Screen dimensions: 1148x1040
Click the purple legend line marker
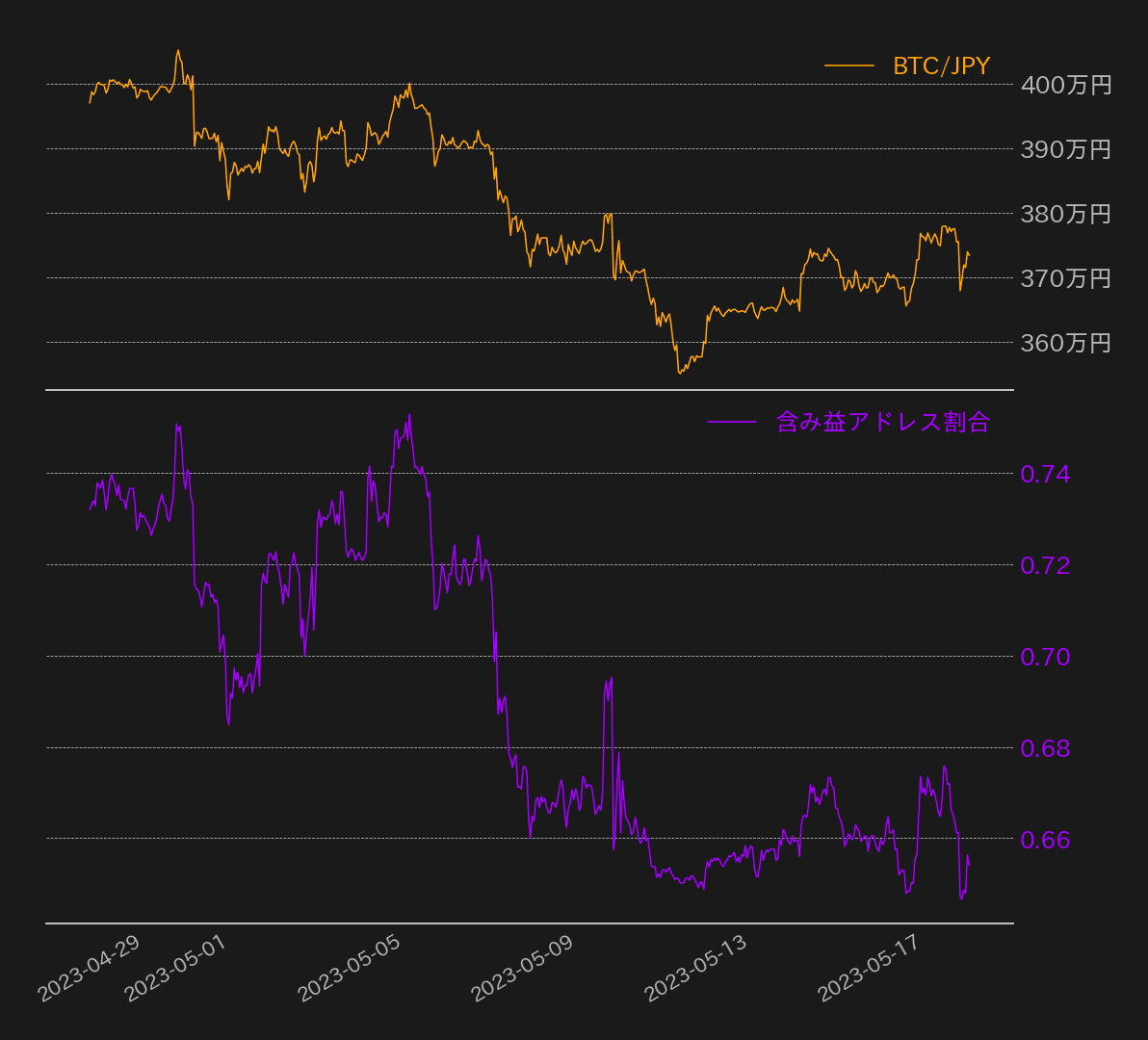[734, 420]
